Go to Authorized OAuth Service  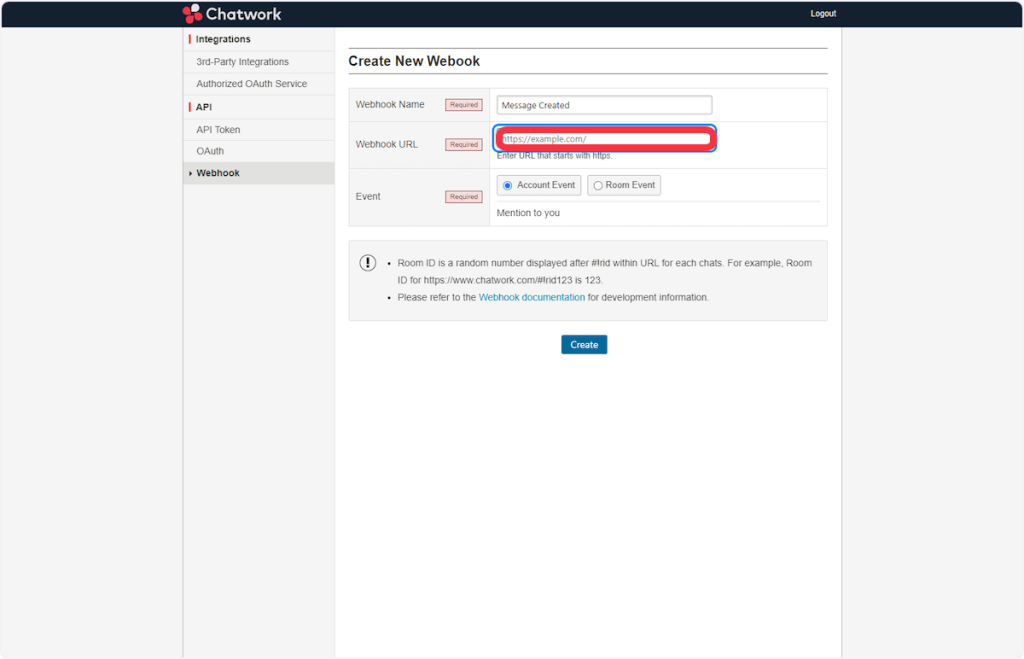pos(251,84)
